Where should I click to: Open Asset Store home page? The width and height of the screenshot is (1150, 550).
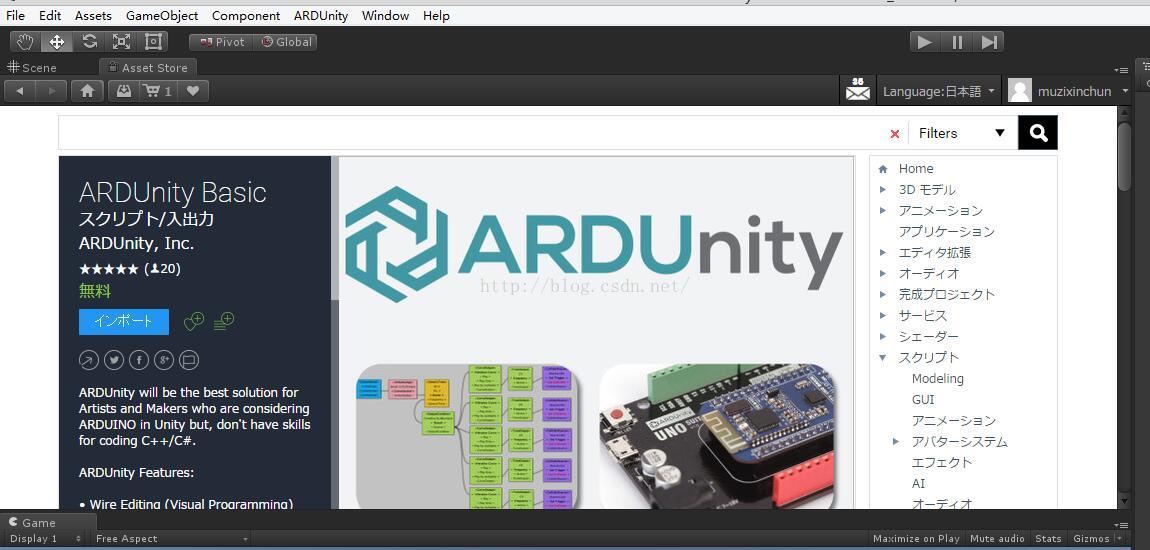(87, 91)
